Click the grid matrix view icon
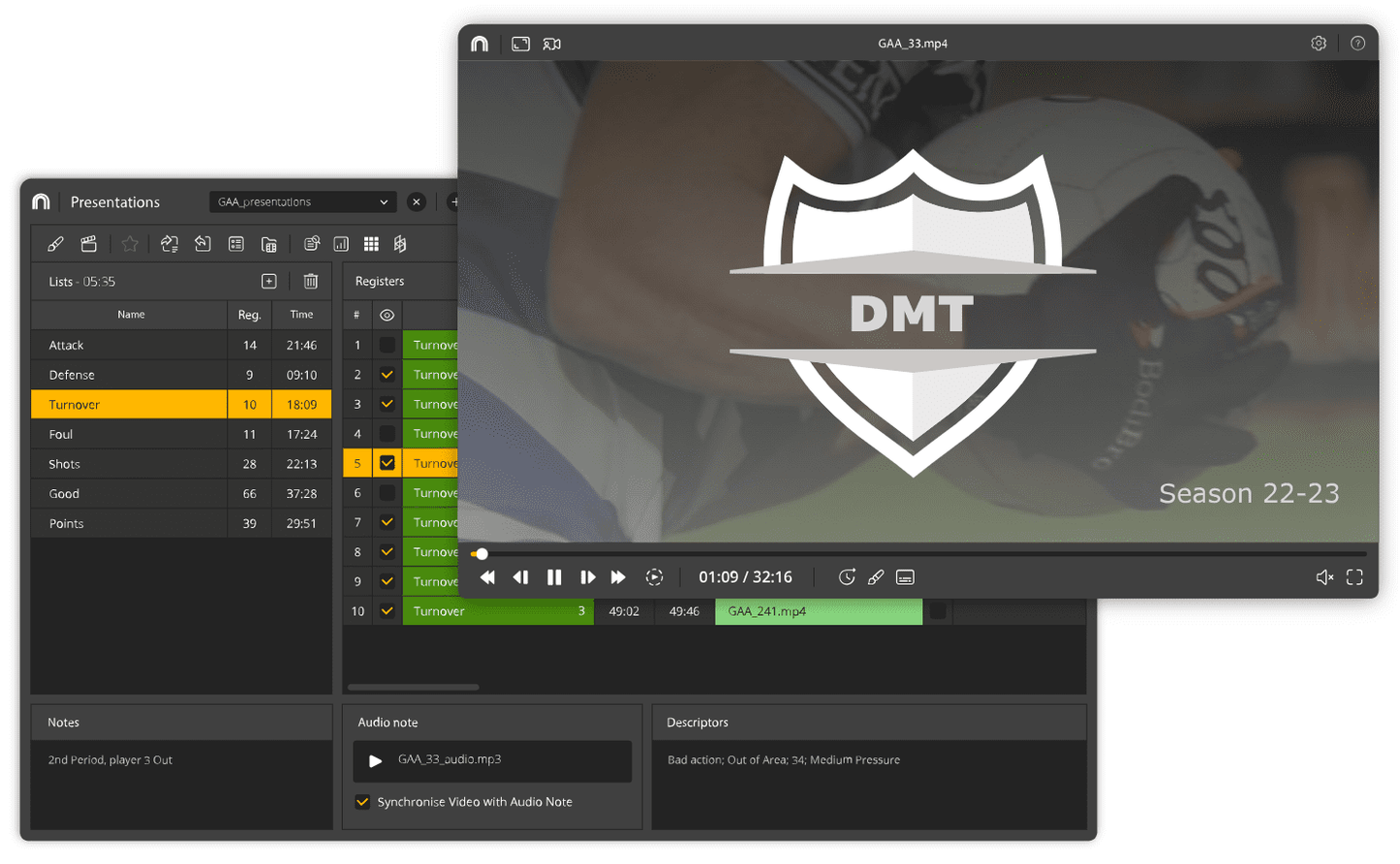This screenshot has height=864, width=1400. 371,244
